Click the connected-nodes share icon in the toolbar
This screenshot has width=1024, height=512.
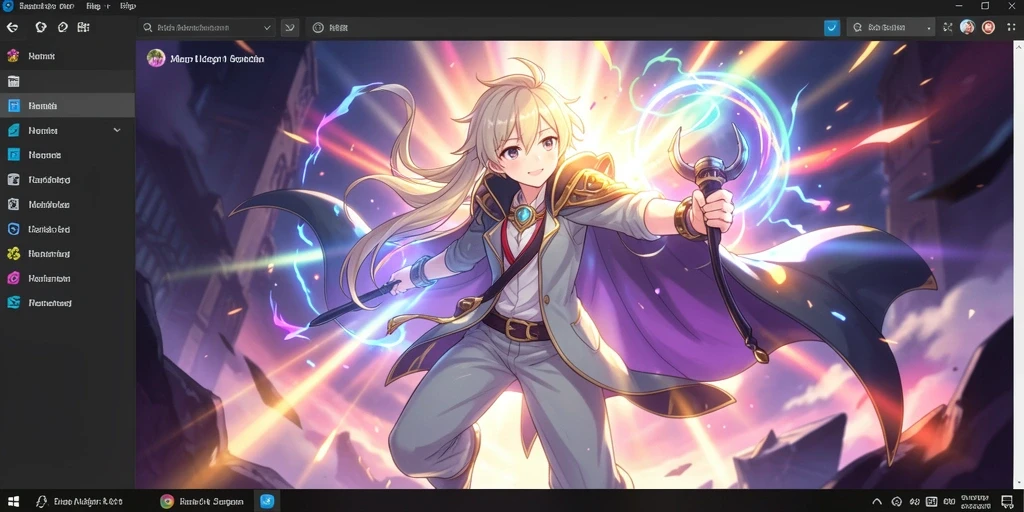click(x=948, y=27)
